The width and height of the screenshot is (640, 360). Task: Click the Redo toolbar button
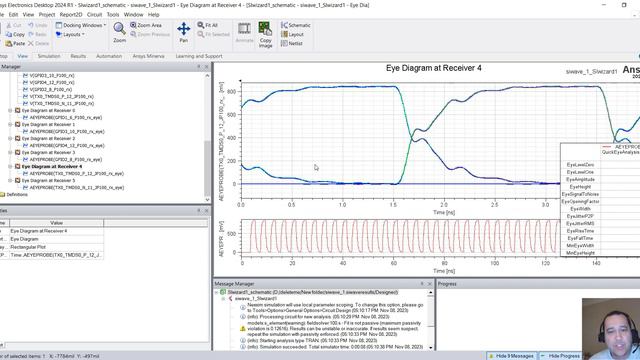(38, 35)
